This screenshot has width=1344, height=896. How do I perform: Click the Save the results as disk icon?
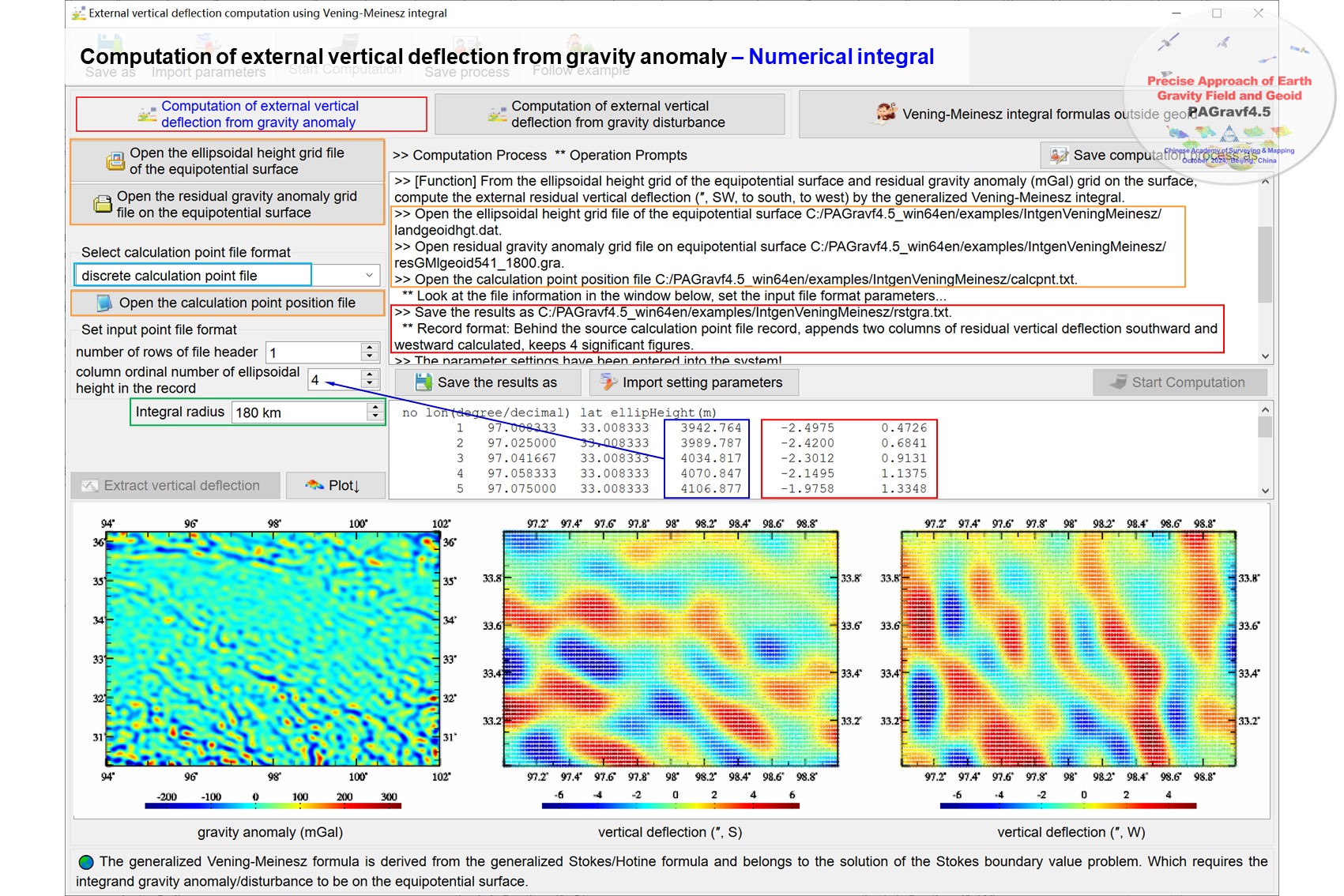[424, 382]
